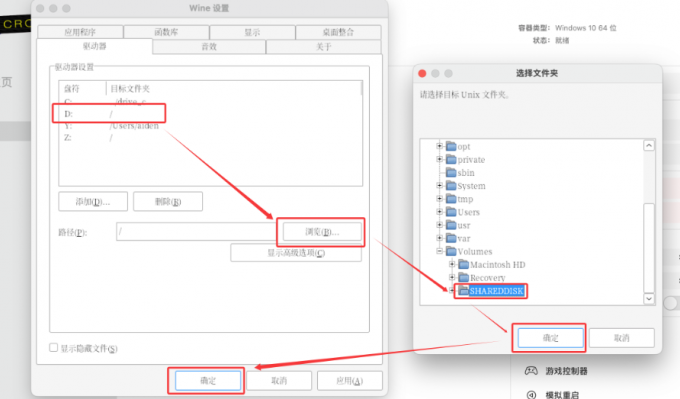Click the Macintosh HD folder icon

point(464,264)
